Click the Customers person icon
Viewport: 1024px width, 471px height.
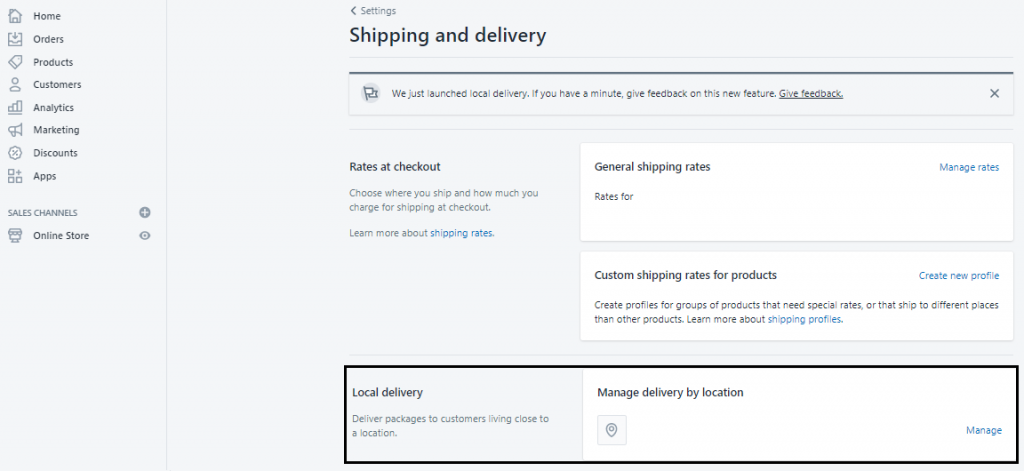pos(15,85)
